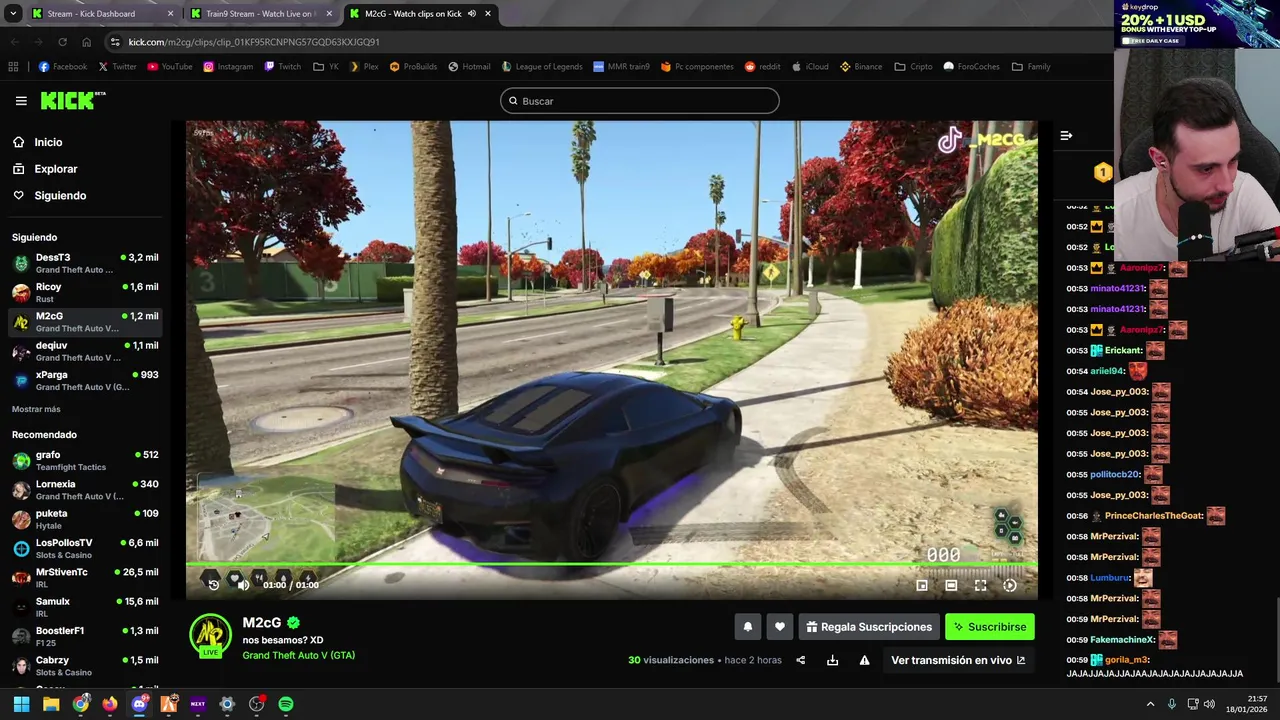
Task: Open Windows Start menu
Action: pyautogui.click(x=21, y=704)
